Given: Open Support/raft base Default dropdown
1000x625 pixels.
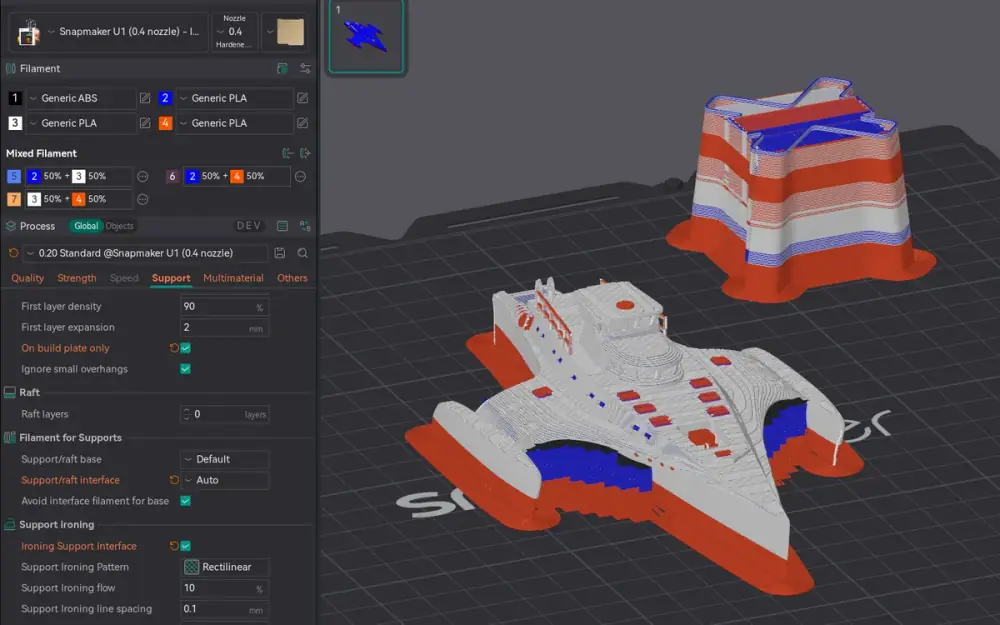Looking at the screenshot, I should (224, 459).
